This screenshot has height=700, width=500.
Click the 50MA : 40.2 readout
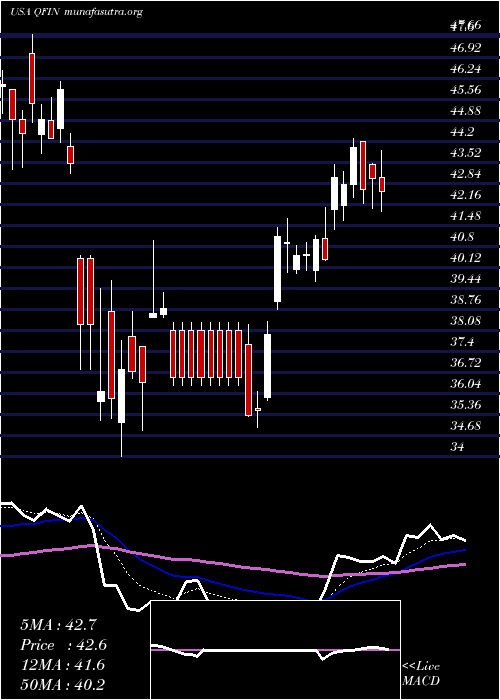point(63,685)
